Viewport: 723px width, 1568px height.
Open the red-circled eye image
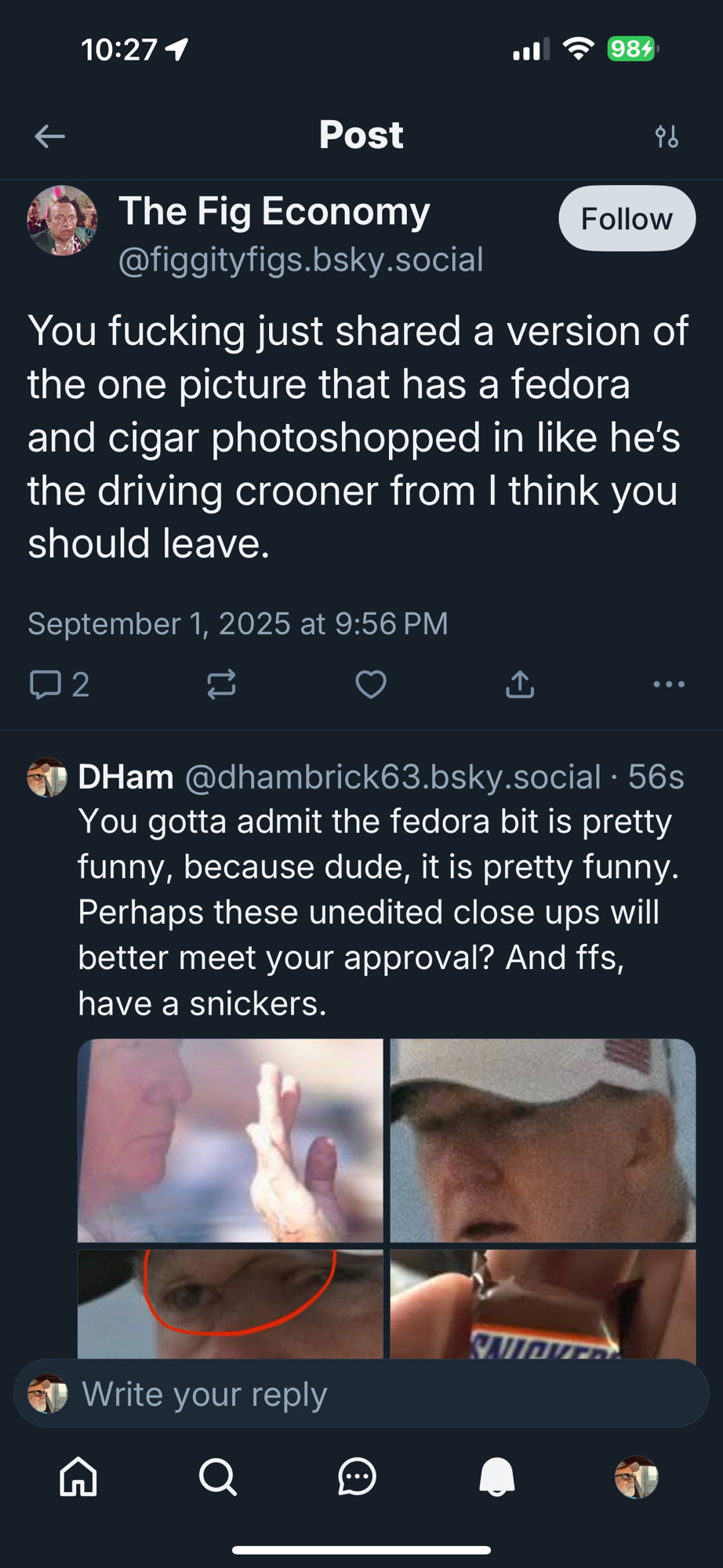231,1305
